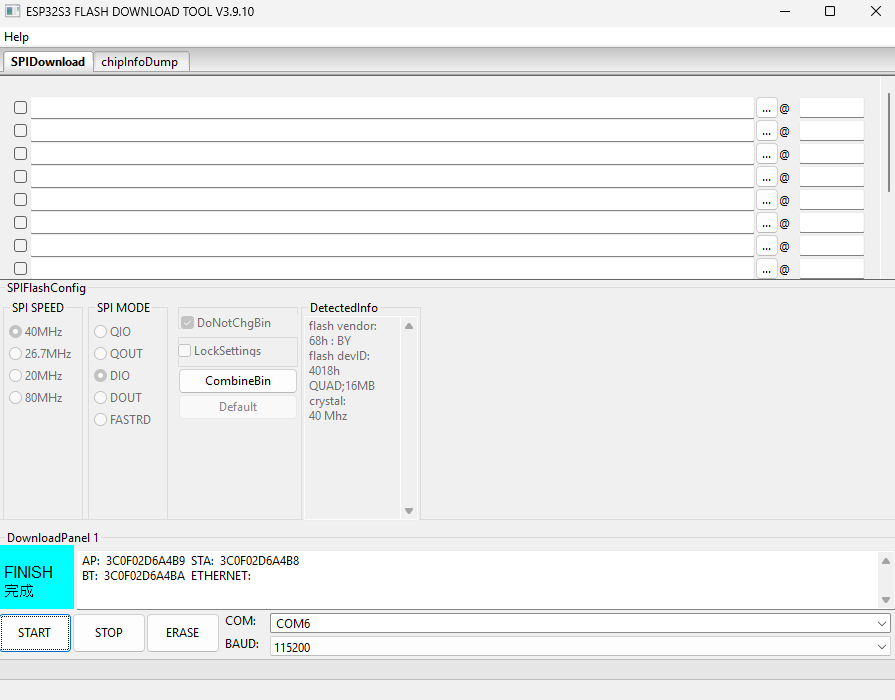Click the first row flash address field

click(x=832, y=108)
